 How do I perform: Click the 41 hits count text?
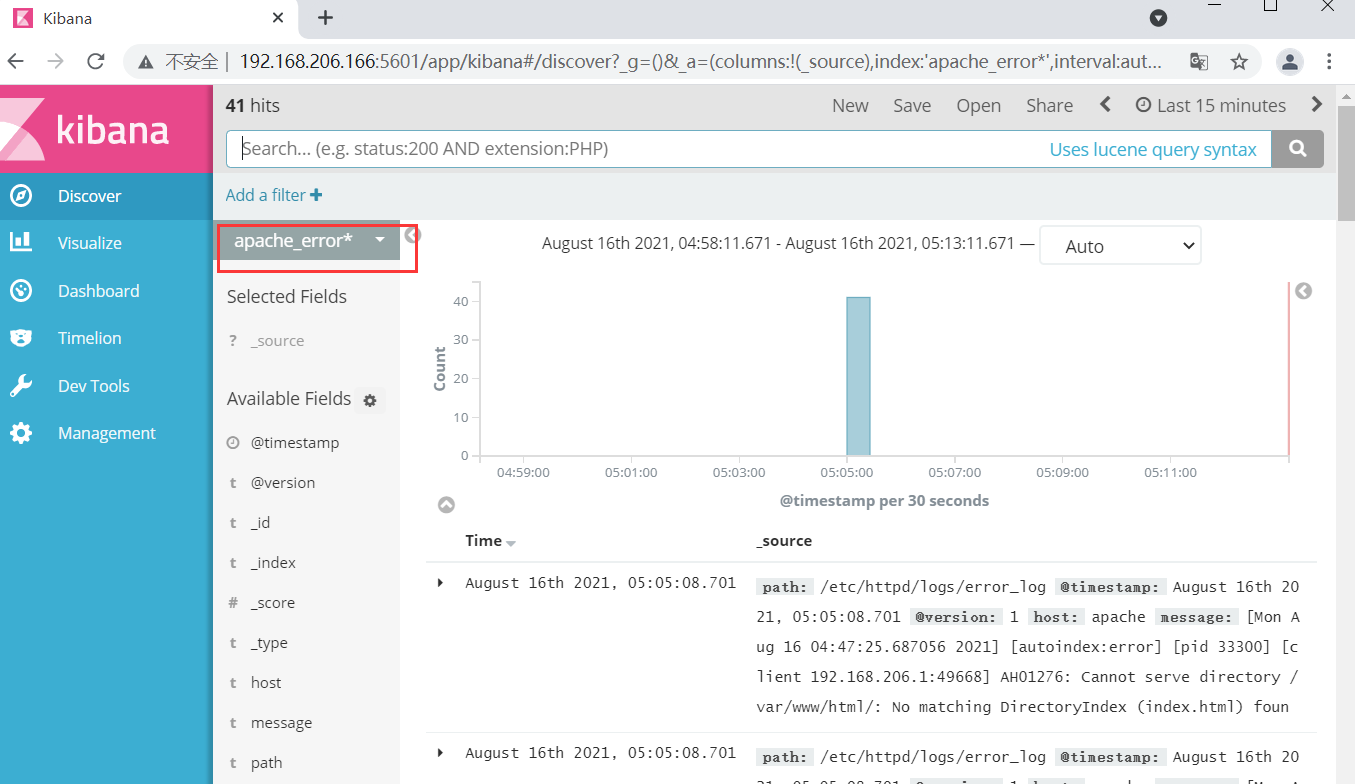coord(253,105)
